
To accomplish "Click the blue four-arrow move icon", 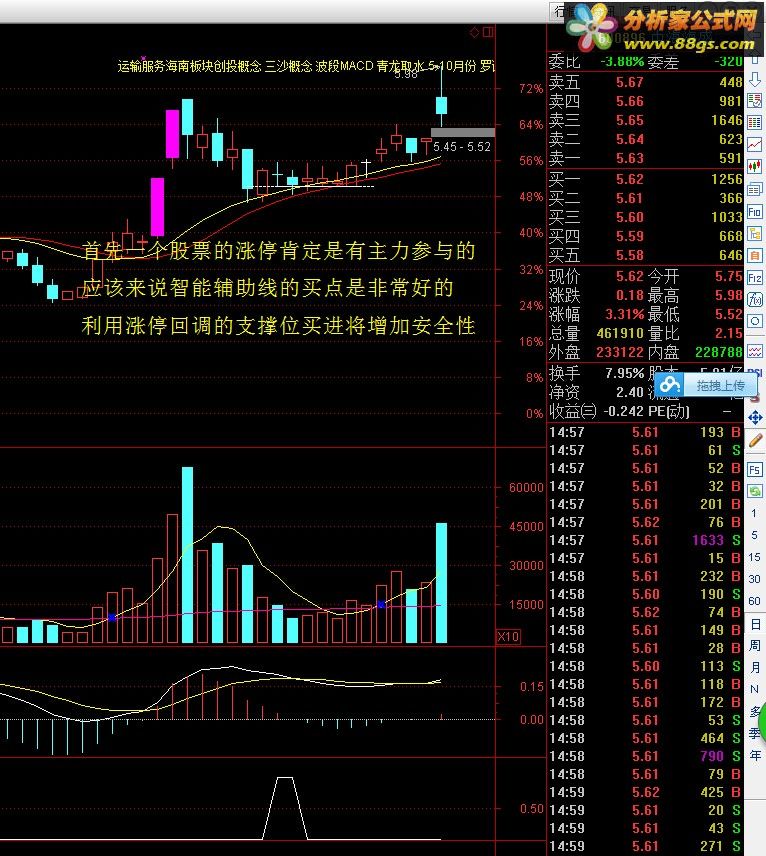I will point(755,418).
